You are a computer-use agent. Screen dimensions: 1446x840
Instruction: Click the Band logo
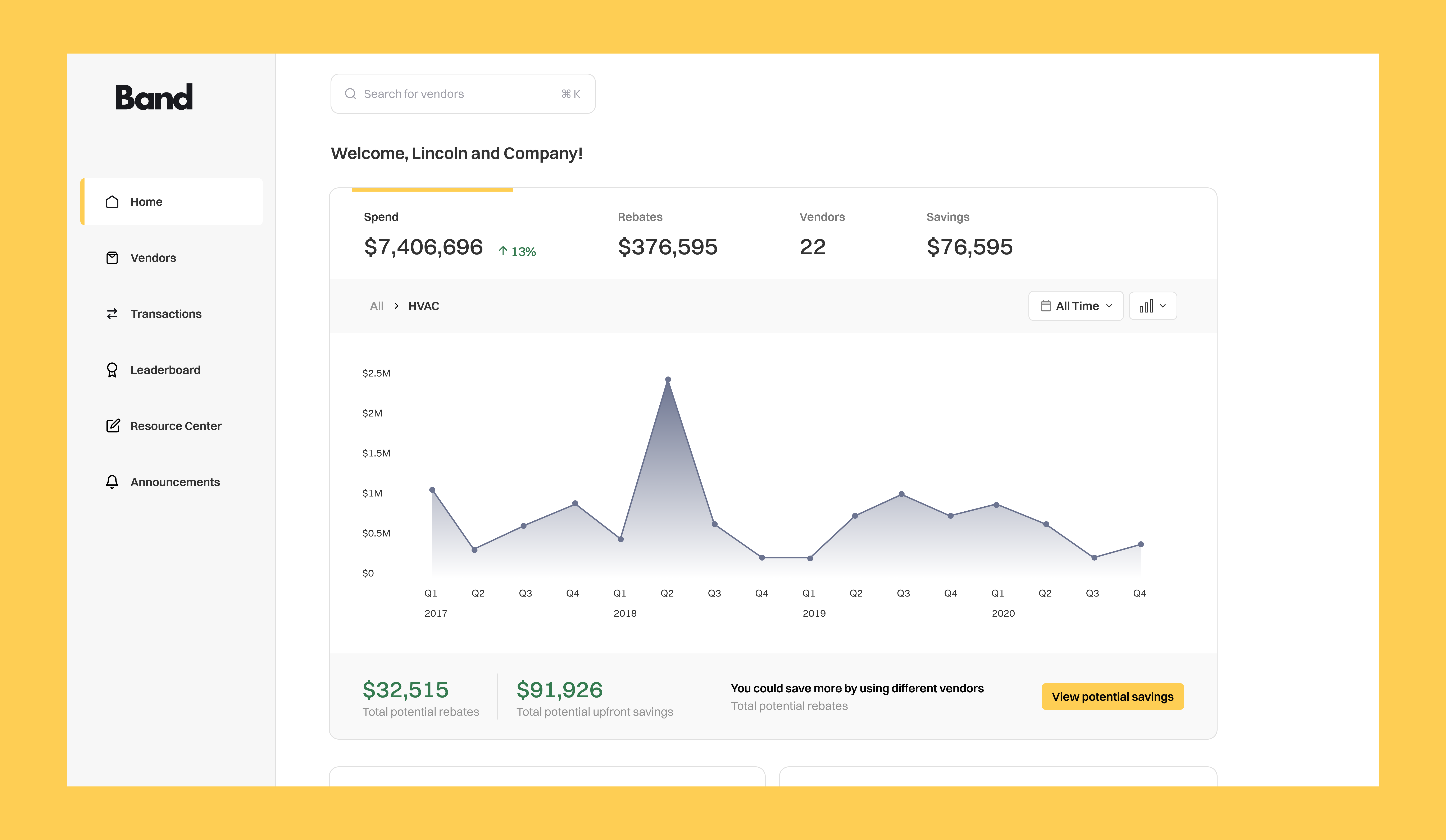pyautogui.click(x=154, y=97)
